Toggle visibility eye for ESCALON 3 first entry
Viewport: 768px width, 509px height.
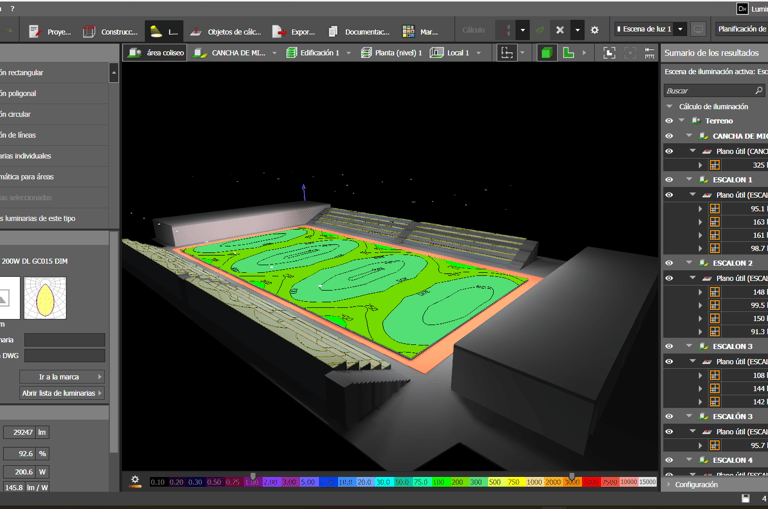pyautogui.click(x=669, y=346)
